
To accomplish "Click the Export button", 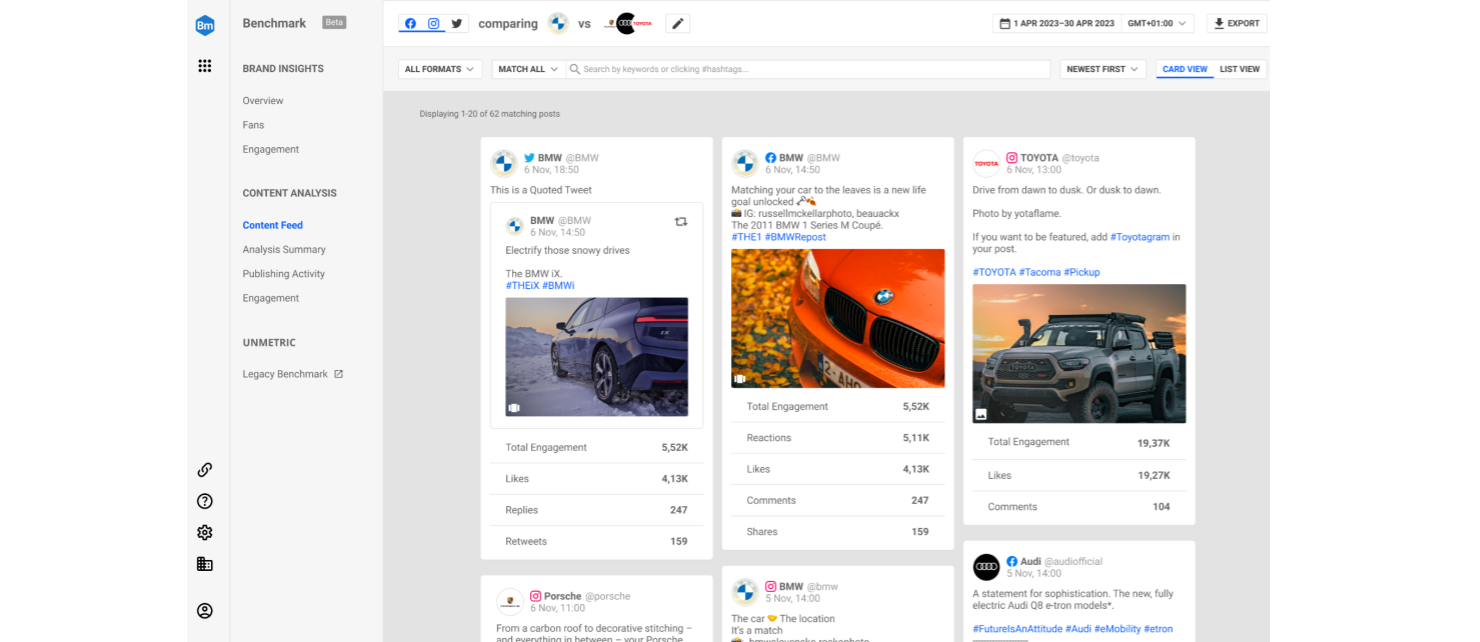I will click(1237, 24).
